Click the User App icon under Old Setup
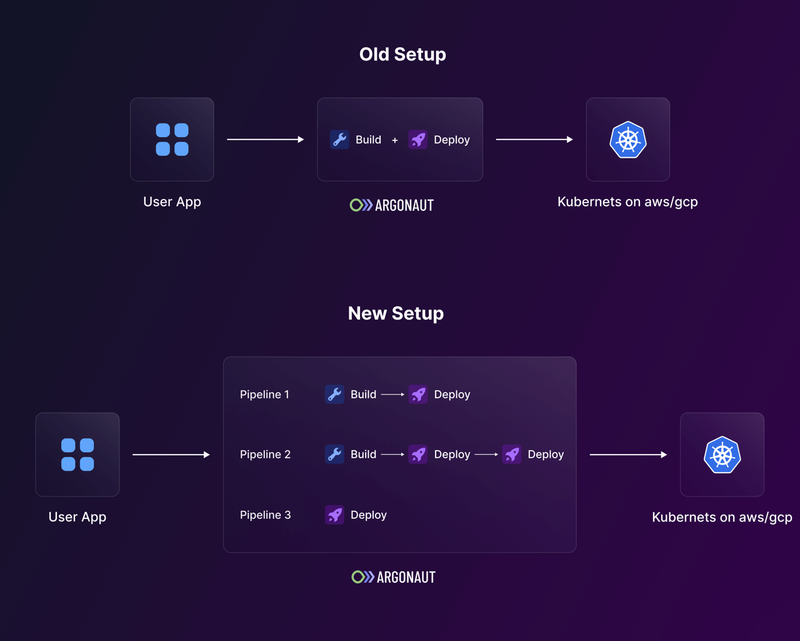Viewport: 800px width, 641px height. [x=172, y=139]
